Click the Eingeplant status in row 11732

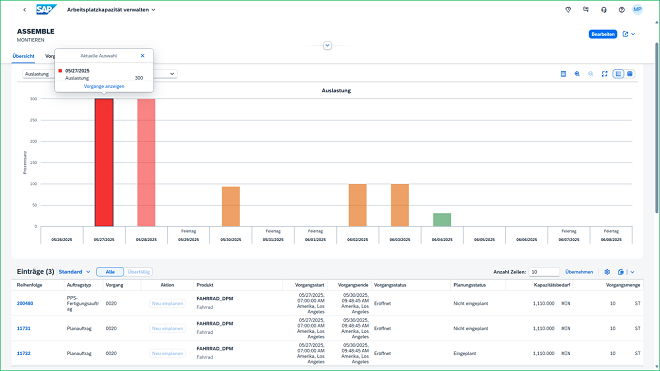click(x=464, y=353)
